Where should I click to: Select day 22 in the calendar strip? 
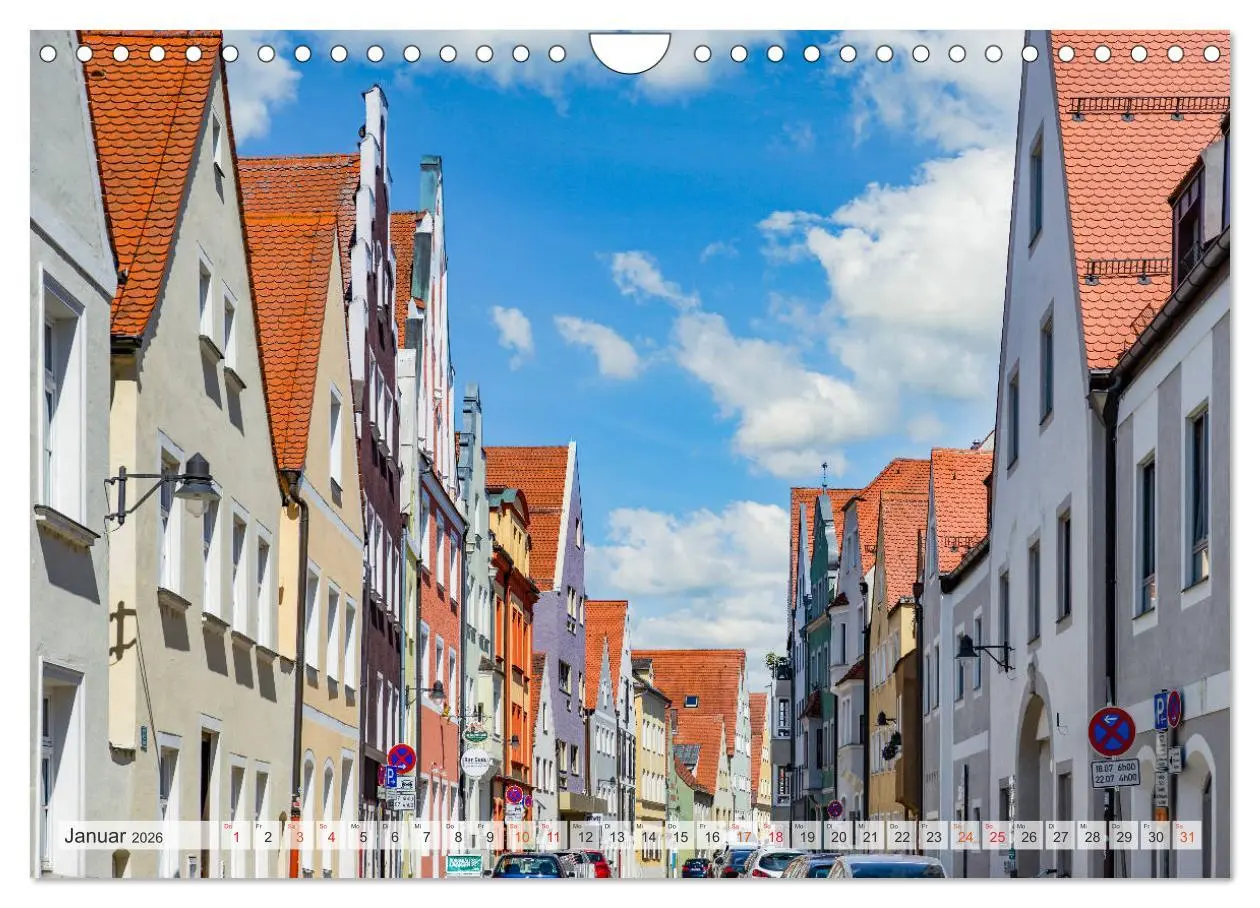(x=902, y=836)
